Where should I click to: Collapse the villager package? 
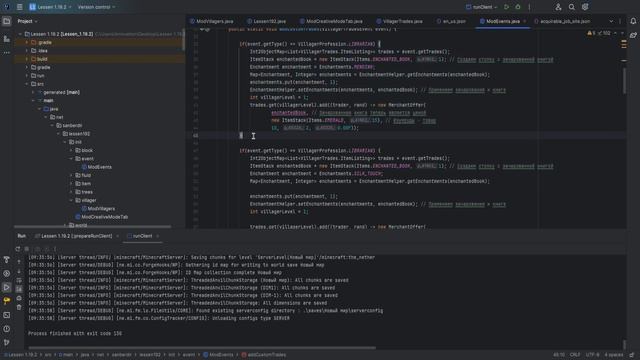pyautogui.click(x=71, y=200)
